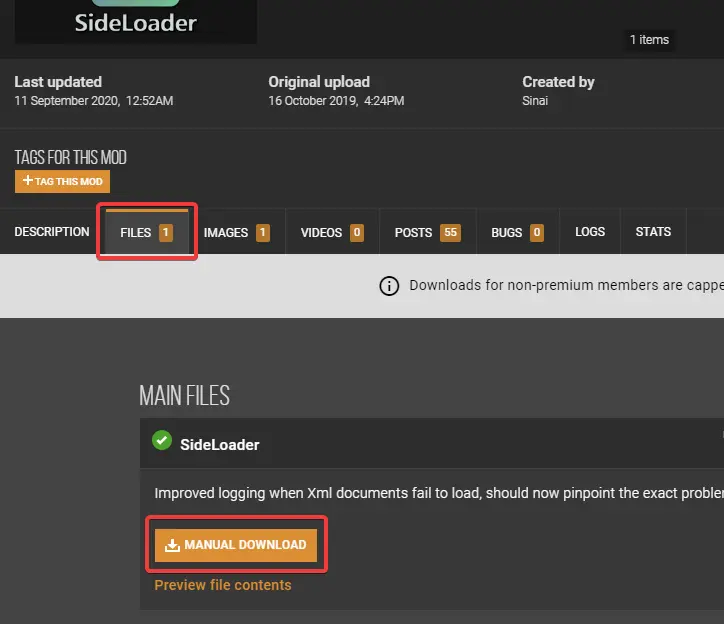Open Preview file contents link

[x=223, y=585]
